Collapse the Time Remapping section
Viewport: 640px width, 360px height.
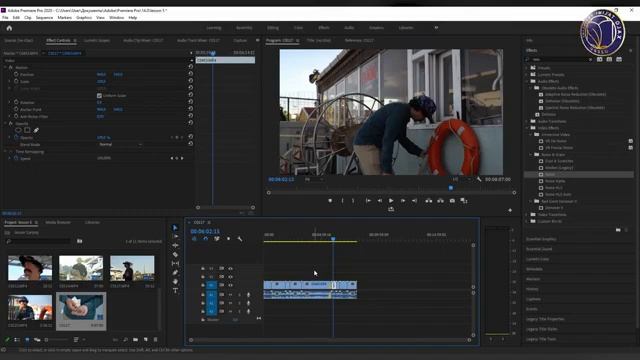pyautogui.click(x=5, y=151)
